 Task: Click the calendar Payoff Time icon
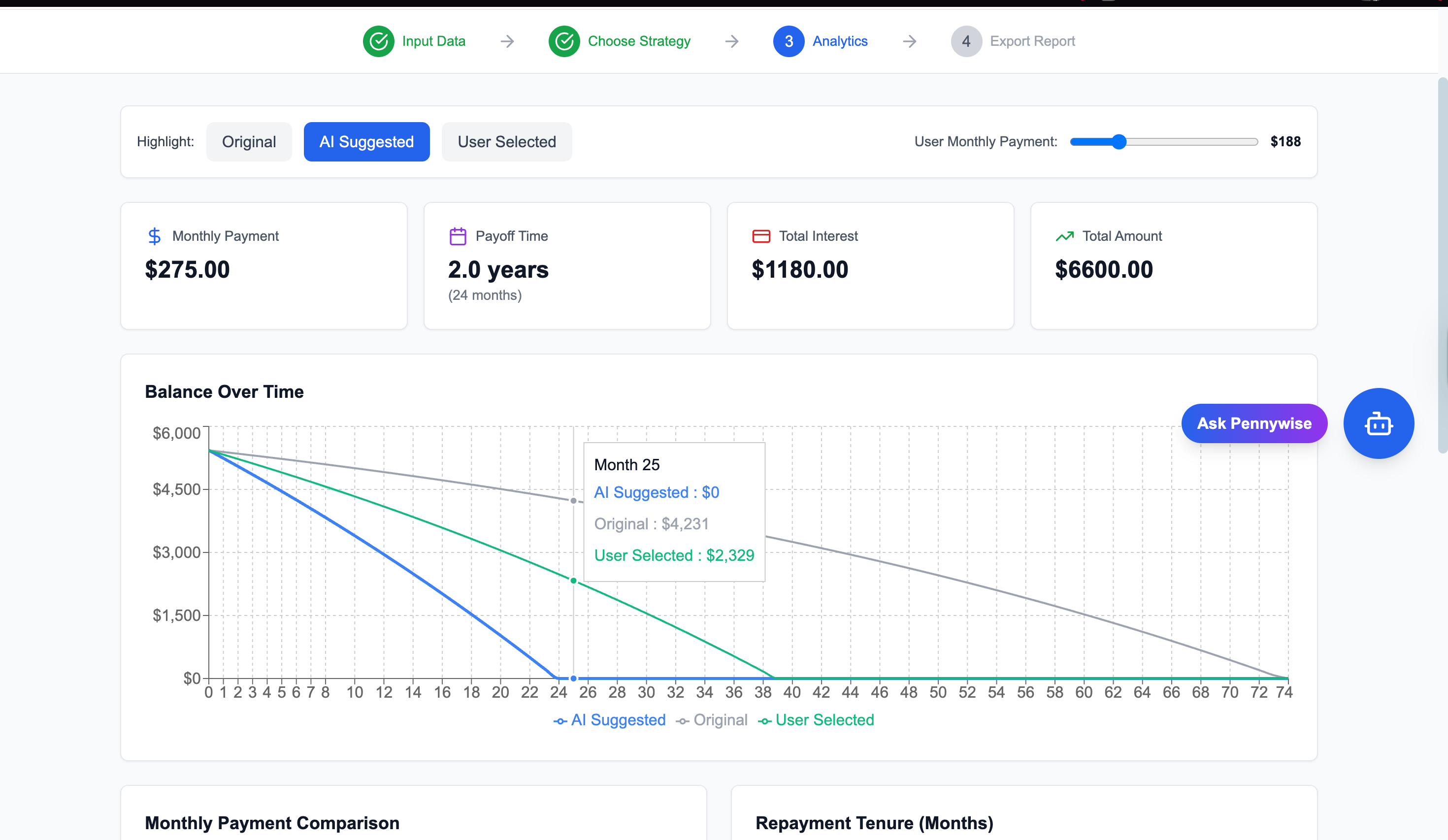pyautogui.click(x=458, y=236)
